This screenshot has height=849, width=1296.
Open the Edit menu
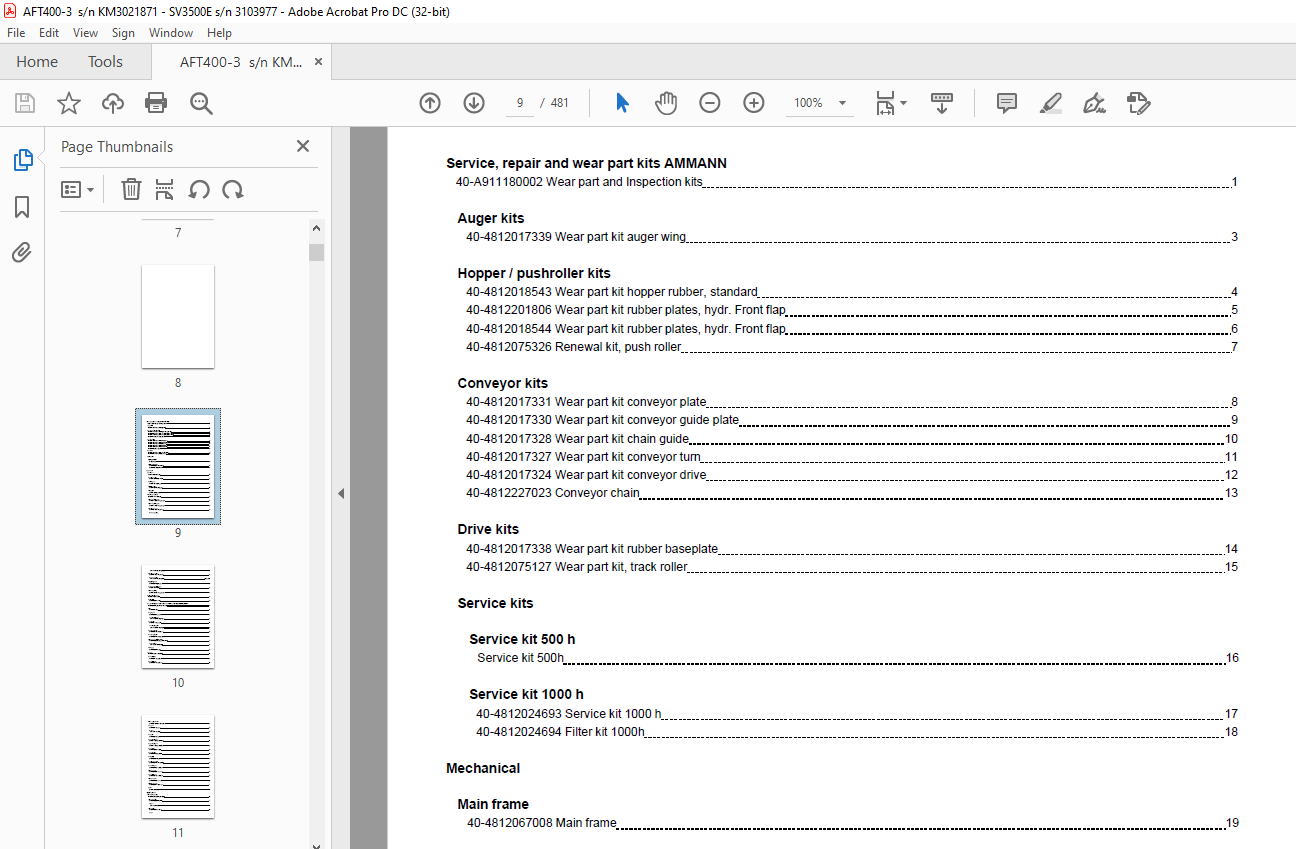(x=49, y=33)
